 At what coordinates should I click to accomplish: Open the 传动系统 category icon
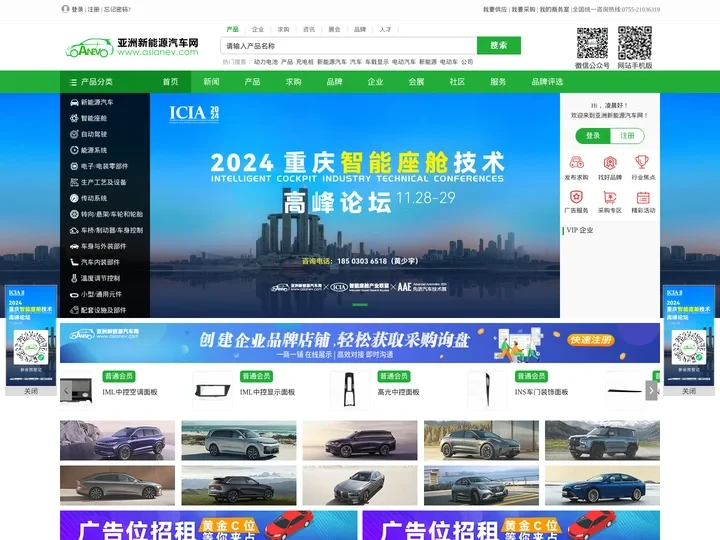(x=74, y=198)
